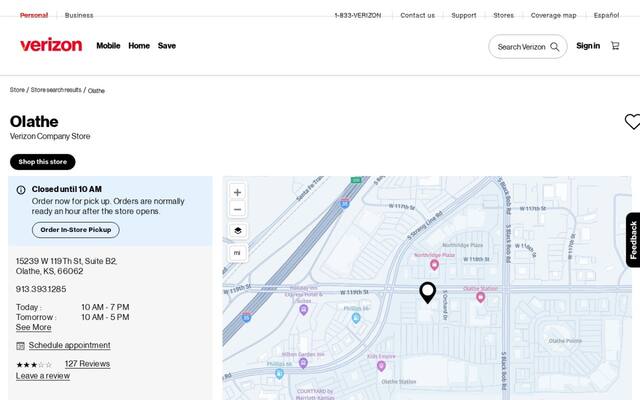This screenshot has height=400, width=640.
Task: Open Contact us link
Action: pyautogui.click(x=418, y=16)
